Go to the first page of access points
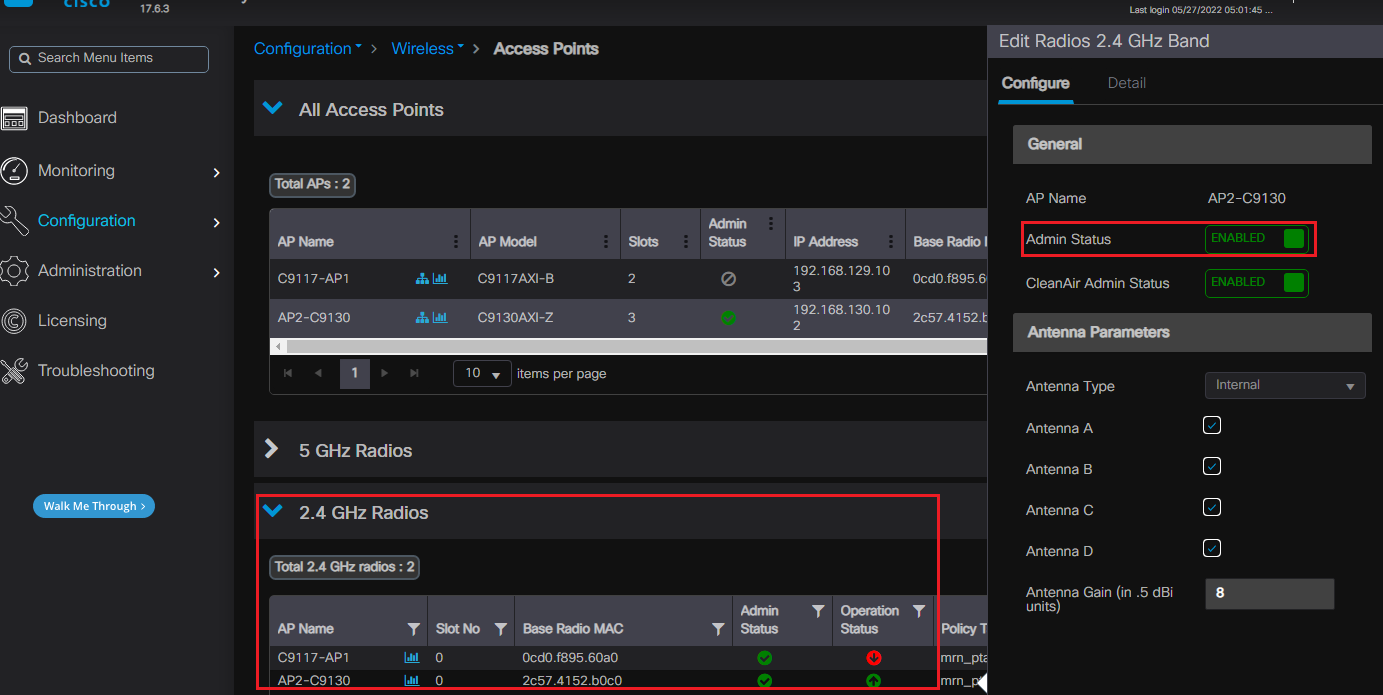1383x695 pixels. [288, 374]
